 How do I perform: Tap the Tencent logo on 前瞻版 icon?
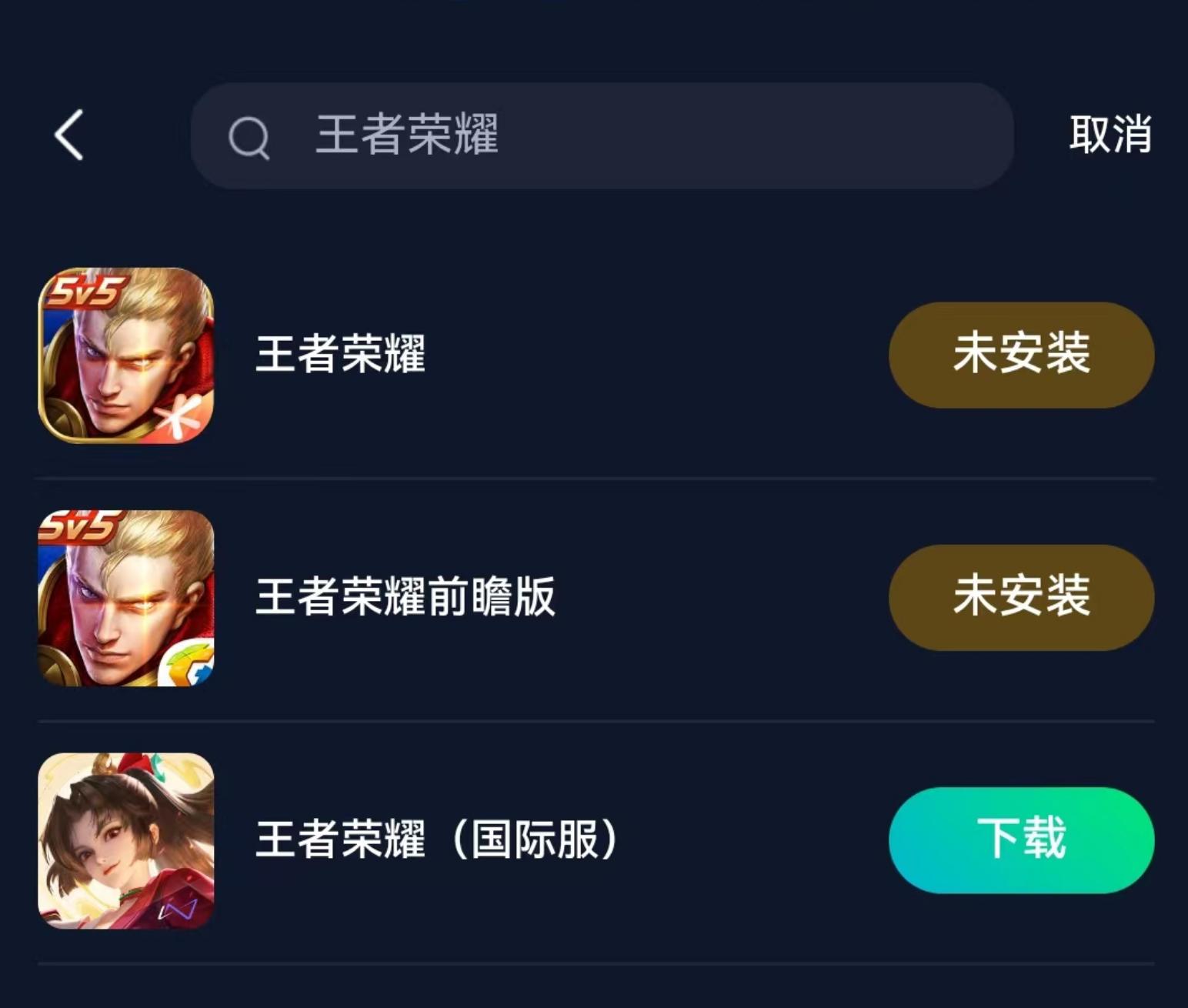point(188,664)
